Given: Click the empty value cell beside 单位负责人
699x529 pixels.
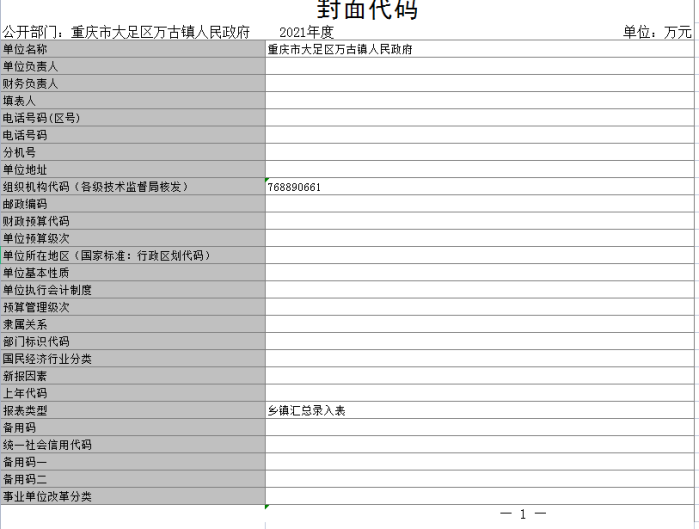Looking at the screenshot, I should pyautogui.click(x=480, y=66).
